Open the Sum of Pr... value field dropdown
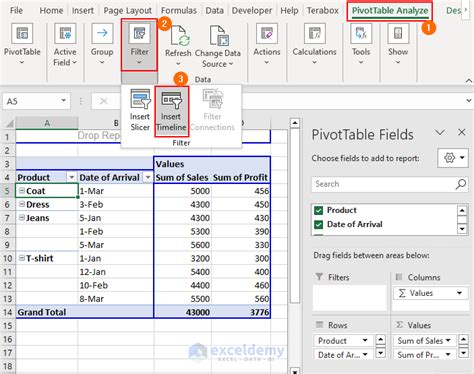The image size is (474, 374). [x=448, y=354]
